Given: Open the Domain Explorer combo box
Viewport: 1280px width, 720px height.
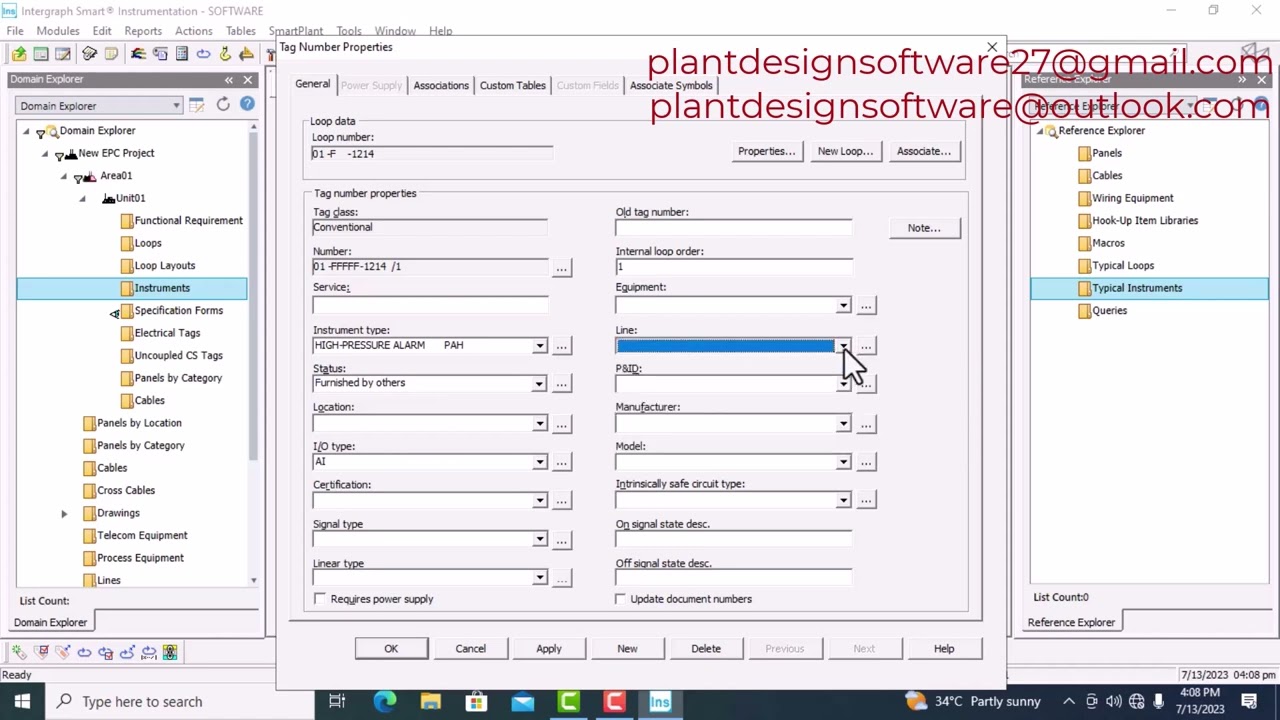Looking at the screenshot, I should tap(99, 105).
